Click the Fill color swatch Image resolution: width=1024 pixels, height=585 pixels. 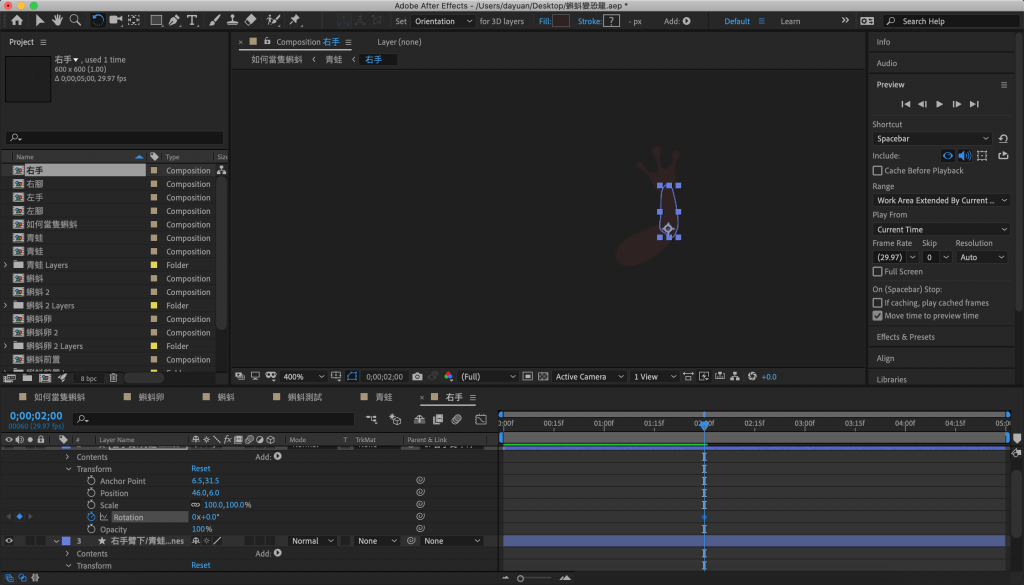coord(561,21)
